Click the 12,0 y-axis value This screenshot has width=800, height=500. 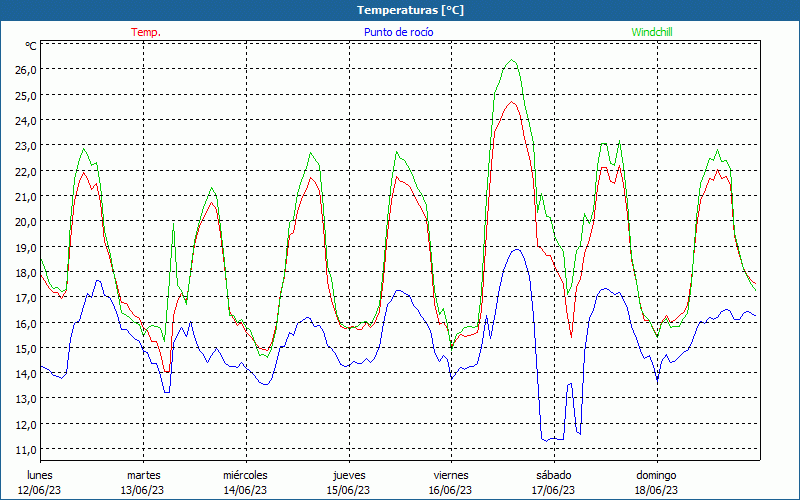coord(26,425)
